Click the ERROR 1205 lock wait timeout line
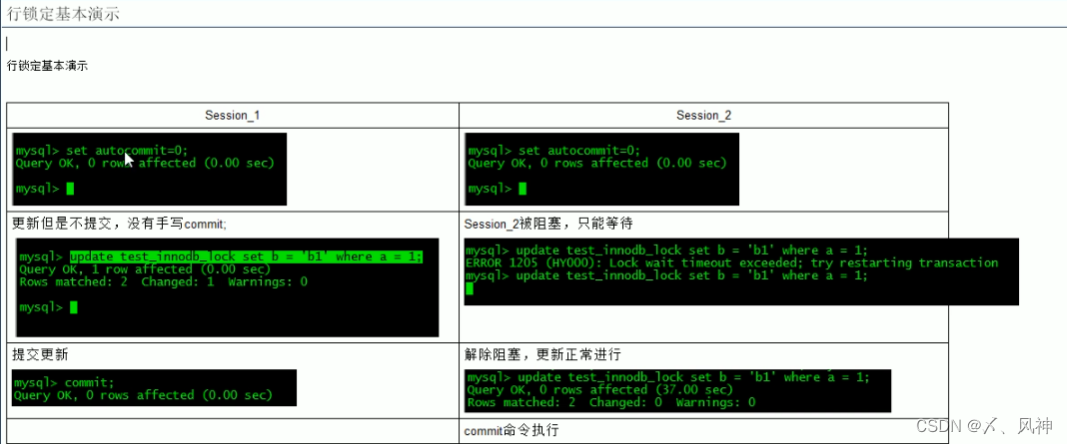This screenshot has height=444, width=1067. click(732, 263)
